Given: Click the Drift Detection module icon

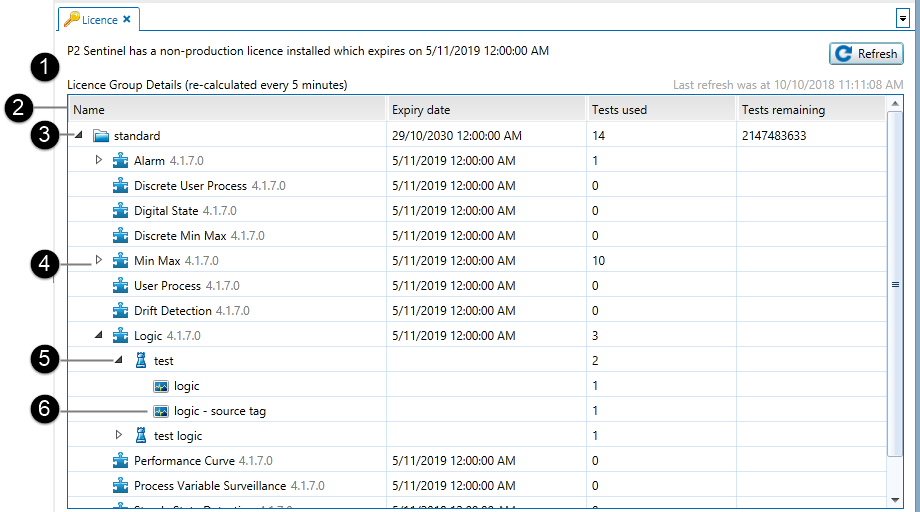Looking at the screenshot, I should click(121, 311).
